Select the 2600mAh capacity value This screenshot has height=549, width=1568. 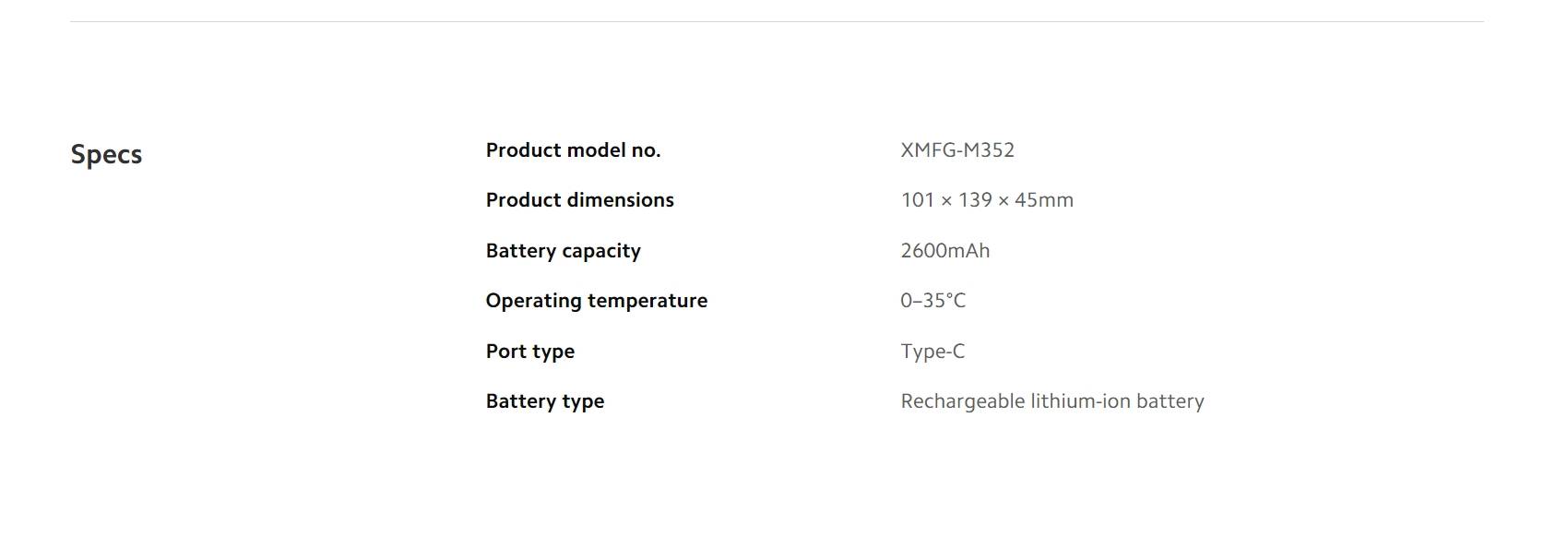[944, 251]
